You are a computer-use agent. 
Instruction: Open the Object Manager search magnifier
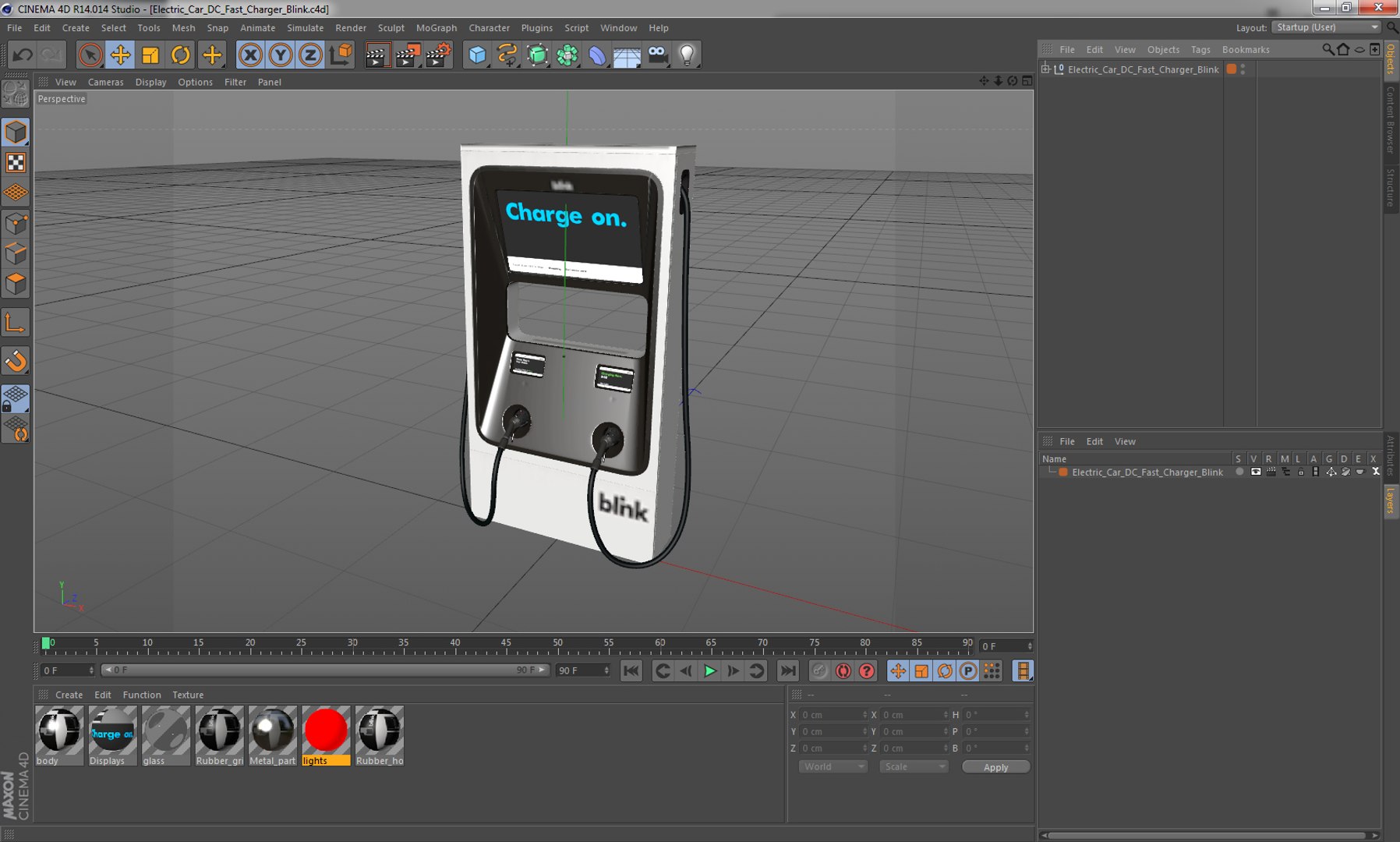[x=1328, y=49]
